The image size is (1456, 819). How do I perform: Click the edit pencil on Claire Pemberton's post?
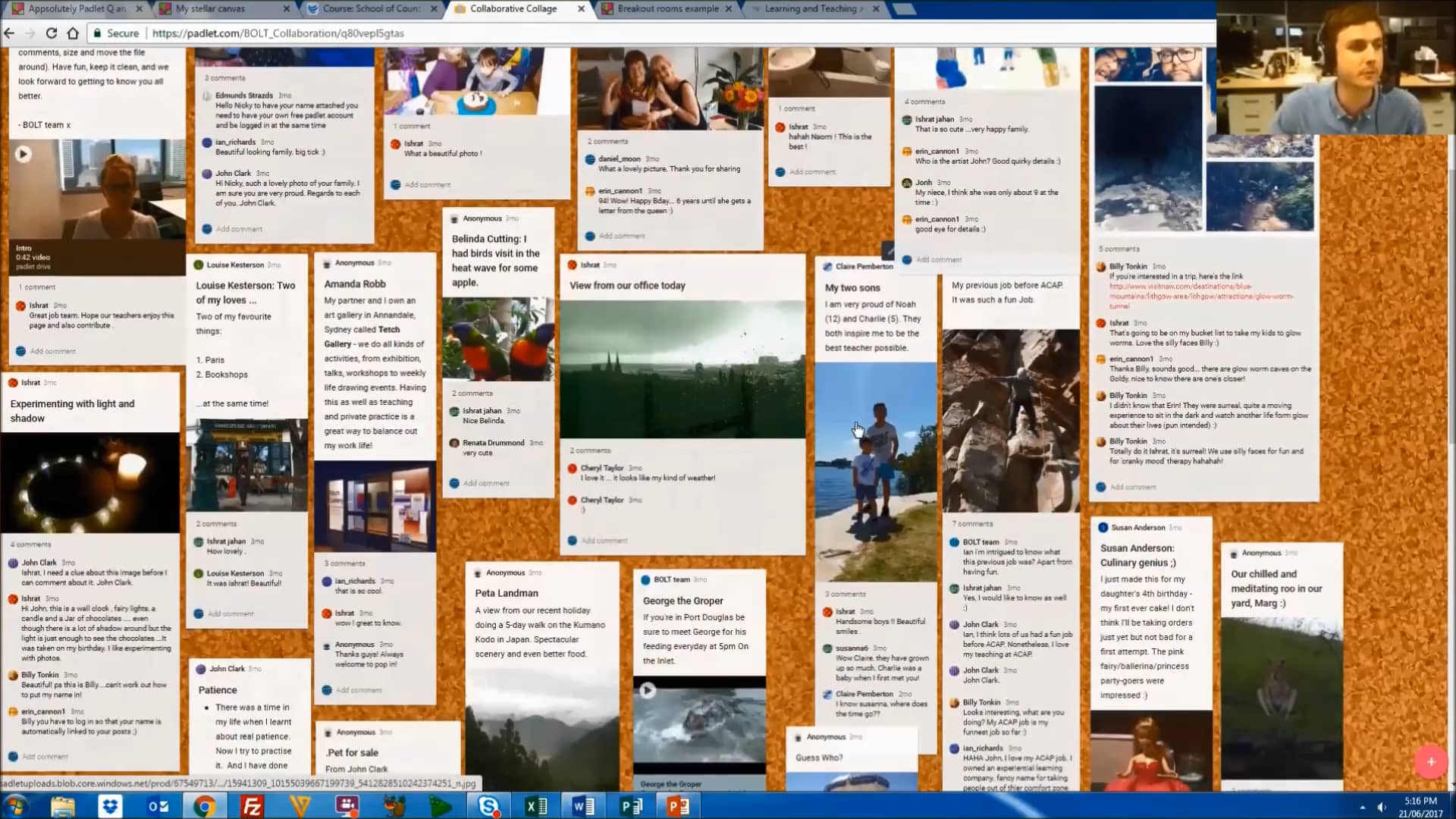tap(888, 250)
